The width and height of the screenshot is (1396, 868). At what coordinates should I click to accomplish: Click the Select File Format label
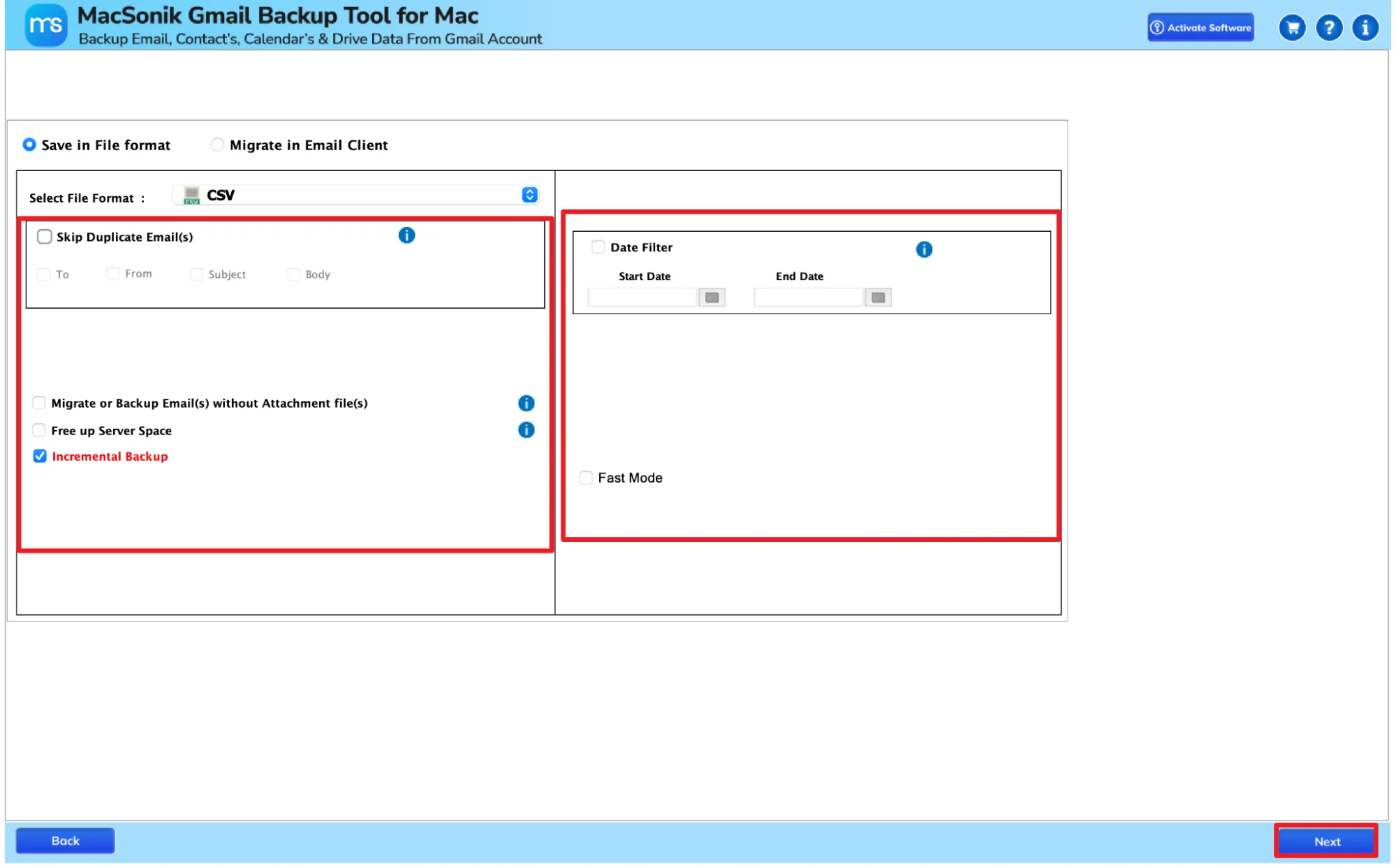[x=87, y=198]
